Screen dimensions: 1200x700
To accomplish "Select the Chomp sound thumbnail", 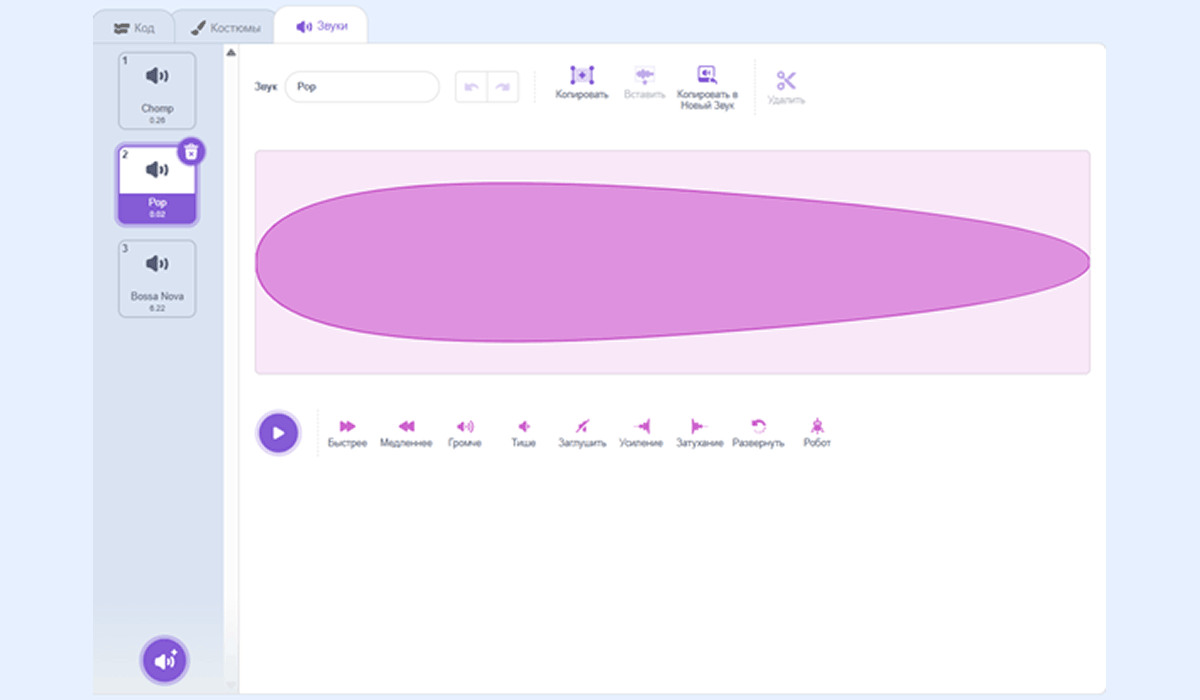I will click(x=157, y=90).
